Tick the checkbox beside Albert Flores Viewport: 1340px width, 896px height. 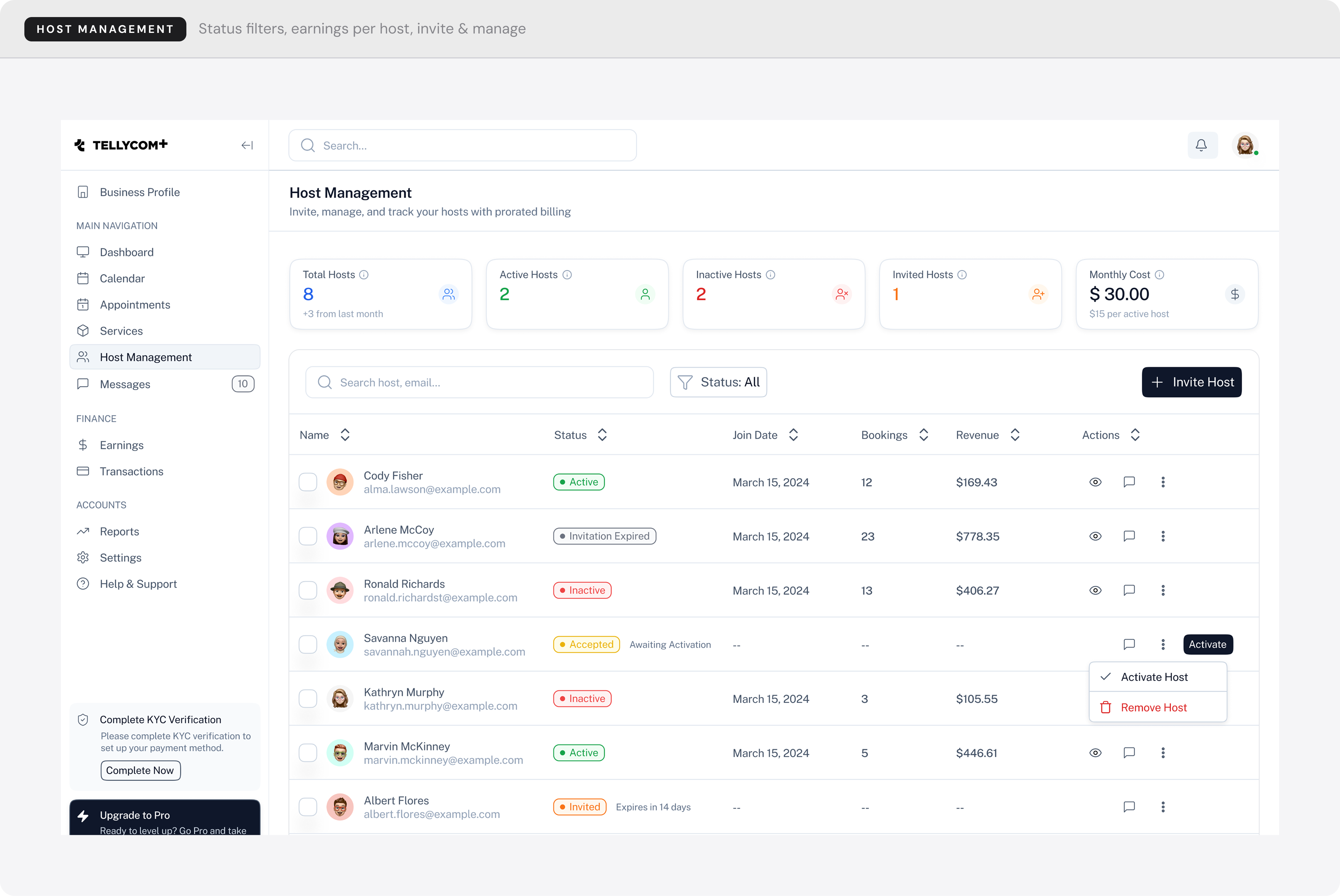(x=308, y=807)
